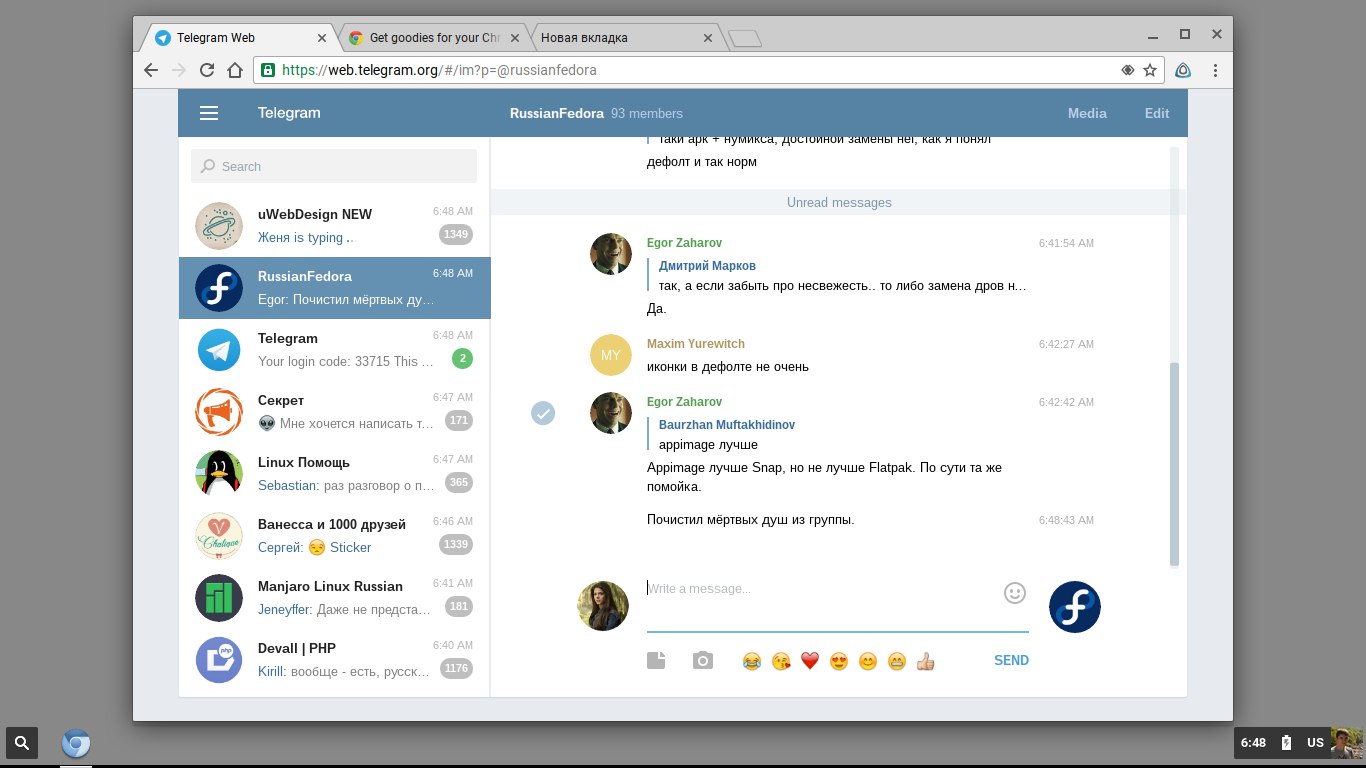The height and width of the screenshot is (768, 1366).
Task: Open the uWebDesign NEW chat
Action: pyautogui.click(x=334, y=226)
